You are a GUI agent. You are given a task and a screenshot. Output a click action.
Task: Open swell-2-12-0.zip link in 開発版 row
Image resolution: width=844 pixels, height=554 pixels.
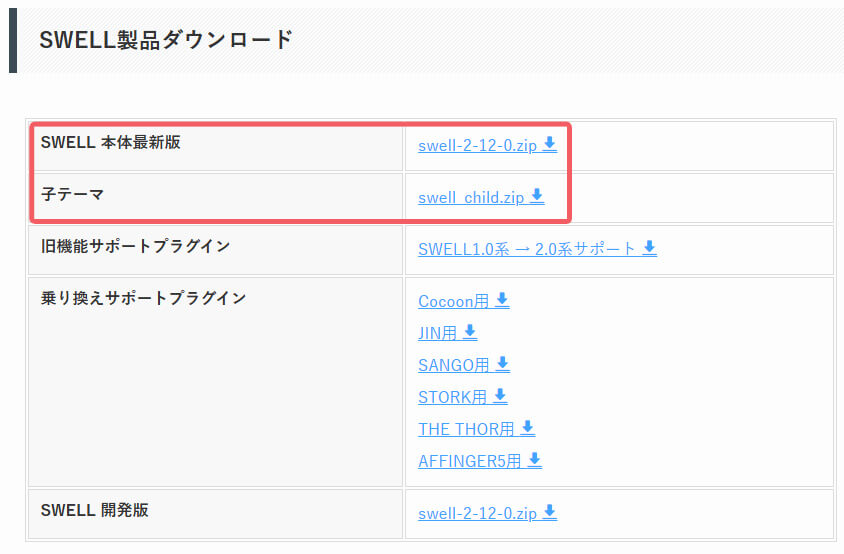coord(477,513)
